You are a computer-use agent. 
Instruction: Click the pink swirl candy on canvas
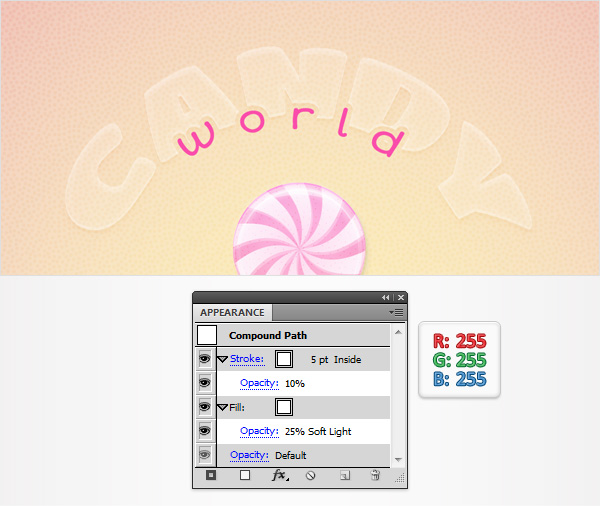pos(300,230)
